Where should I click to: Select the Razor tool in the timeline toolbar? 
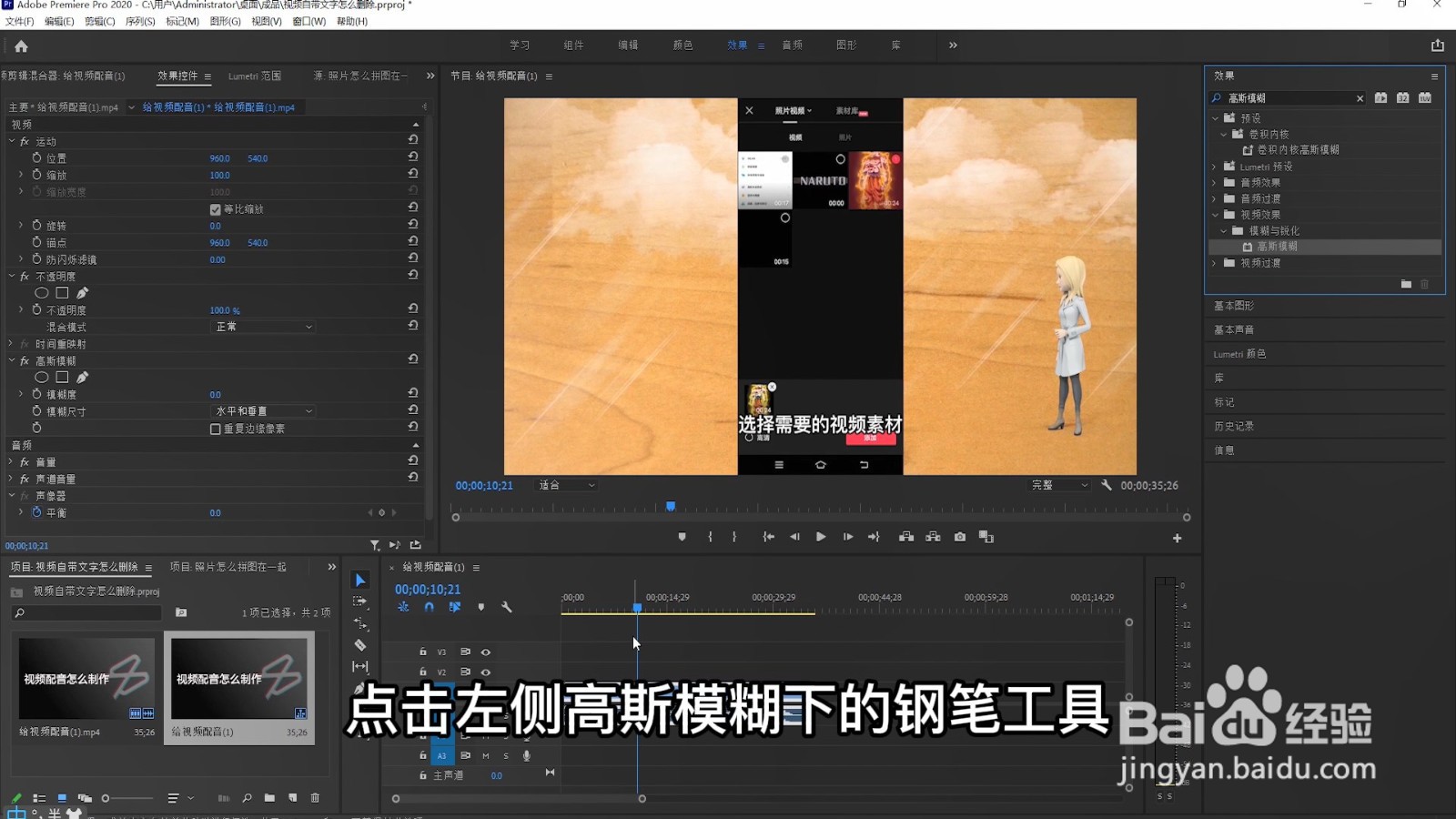point(360,644)
